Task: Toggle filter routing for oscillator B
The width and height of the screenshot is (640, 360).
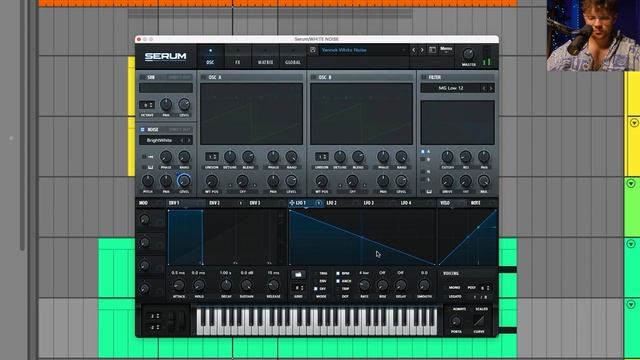Action: (x=423, y=160)
